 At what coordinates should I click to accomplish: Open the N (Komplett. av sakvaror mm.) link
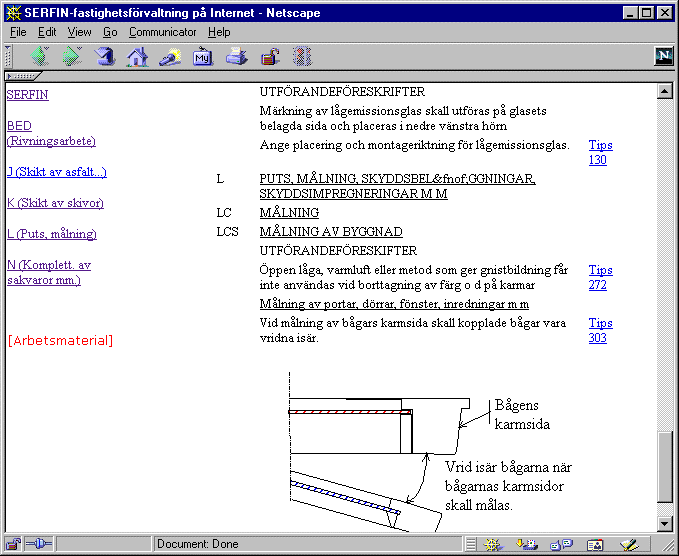(x=49, y=272)
